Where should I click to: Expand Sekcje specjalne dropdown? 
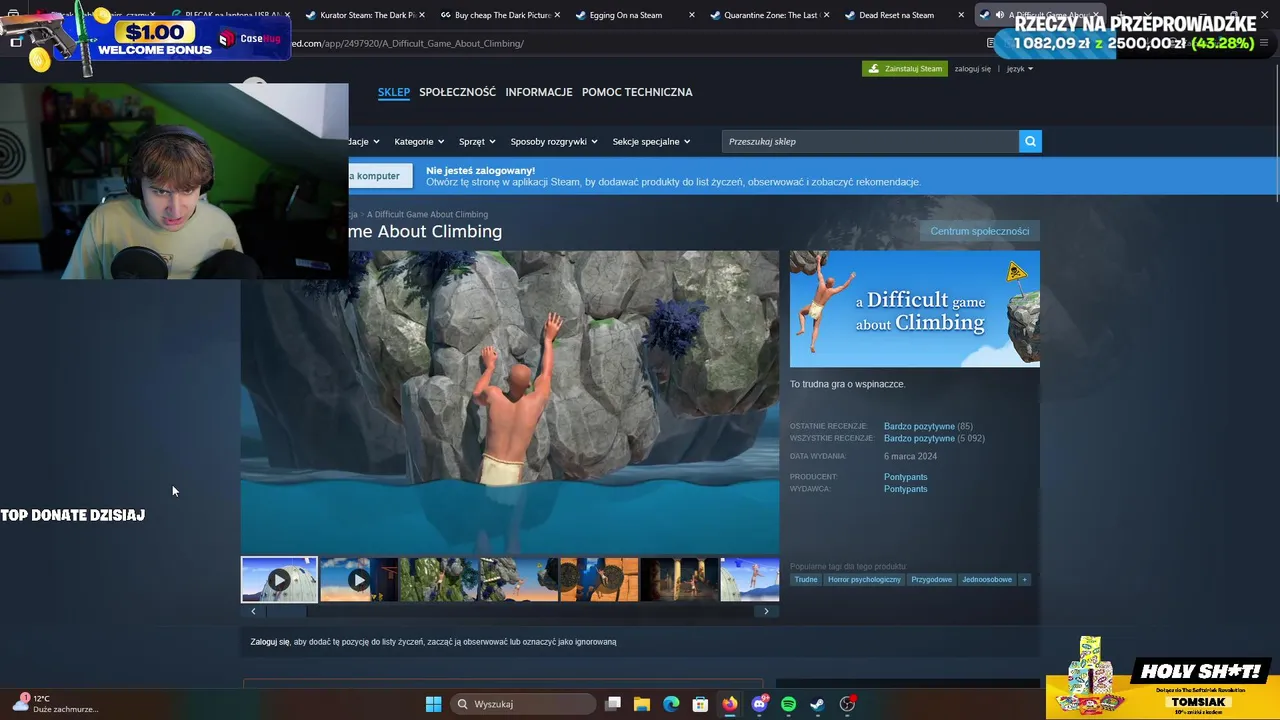click(651, 141)
